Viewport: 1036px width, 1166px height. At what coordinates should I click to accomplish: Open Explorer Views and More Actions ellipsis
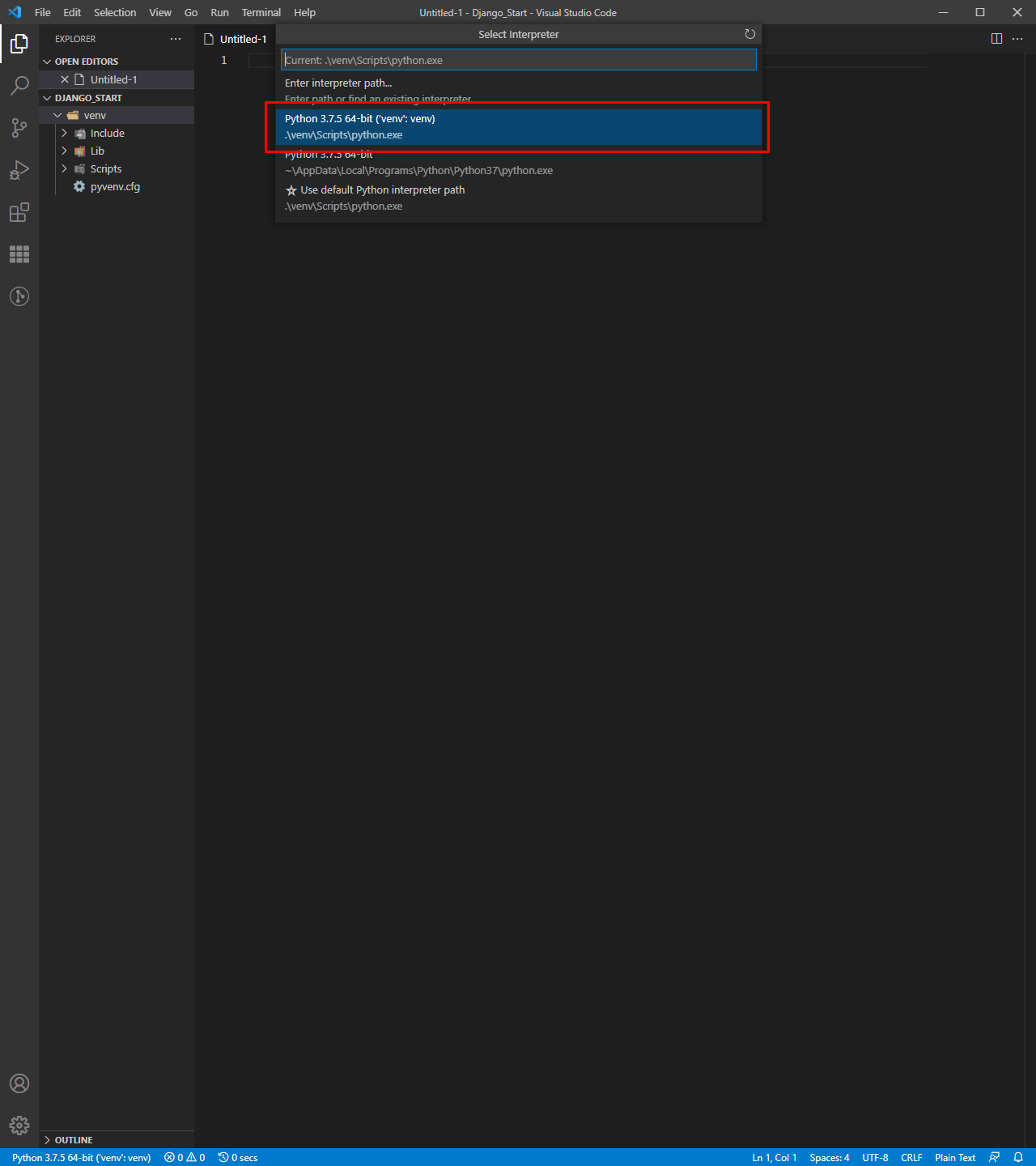[176, 39]
